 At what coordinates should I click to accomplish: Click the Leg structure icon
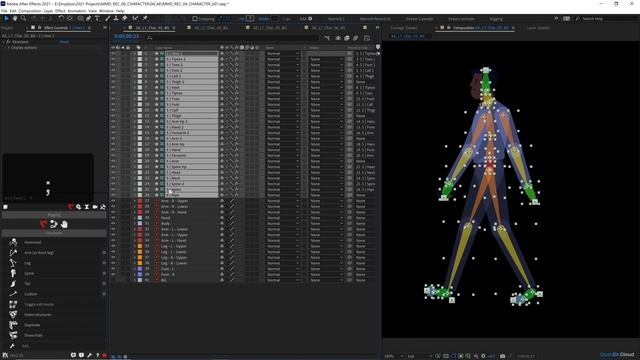coord(13,263)
